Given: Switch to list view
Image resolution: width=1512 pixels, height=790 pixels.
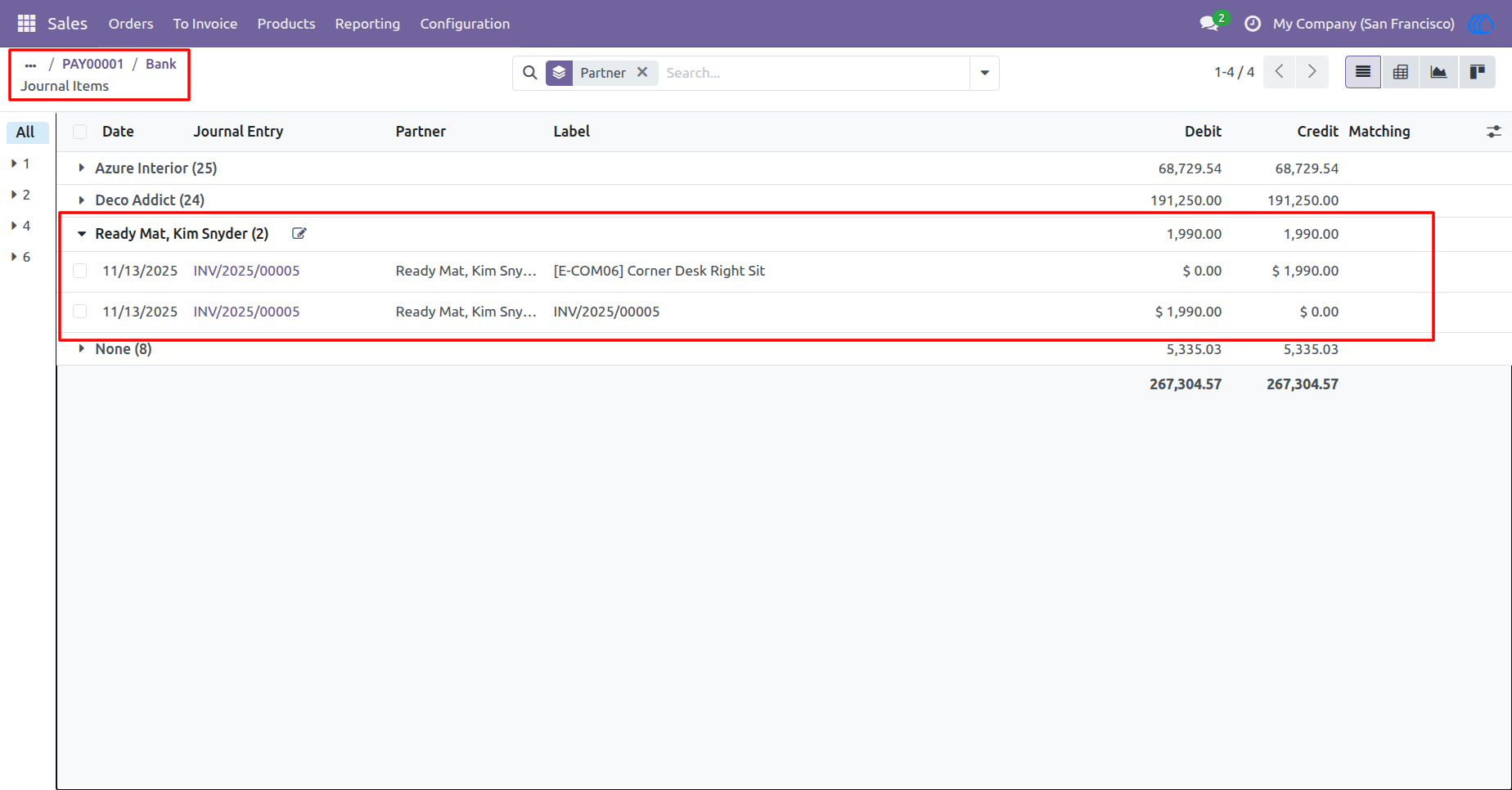Looking at the screenshot, I should pyautogui.click(x=1363, y=72).
